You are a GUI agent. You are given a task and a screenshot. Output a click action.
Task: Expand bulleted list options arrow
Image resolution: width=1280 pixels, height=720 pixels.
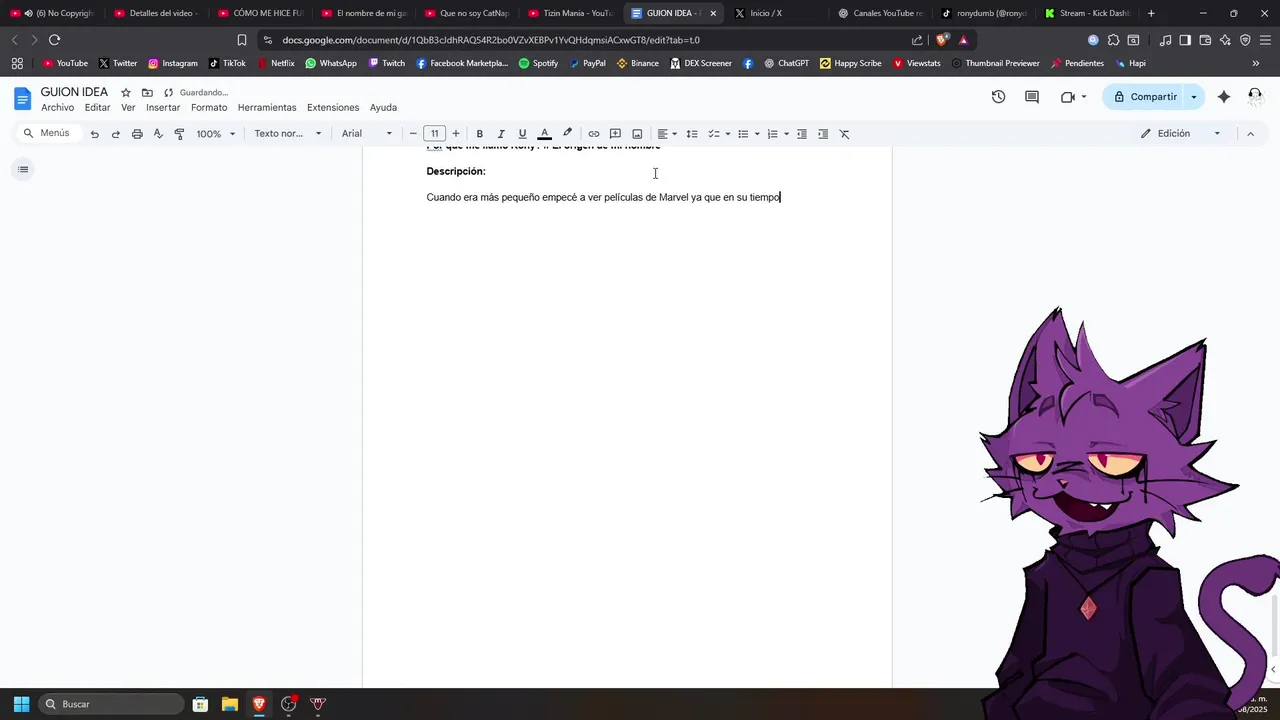757,134
